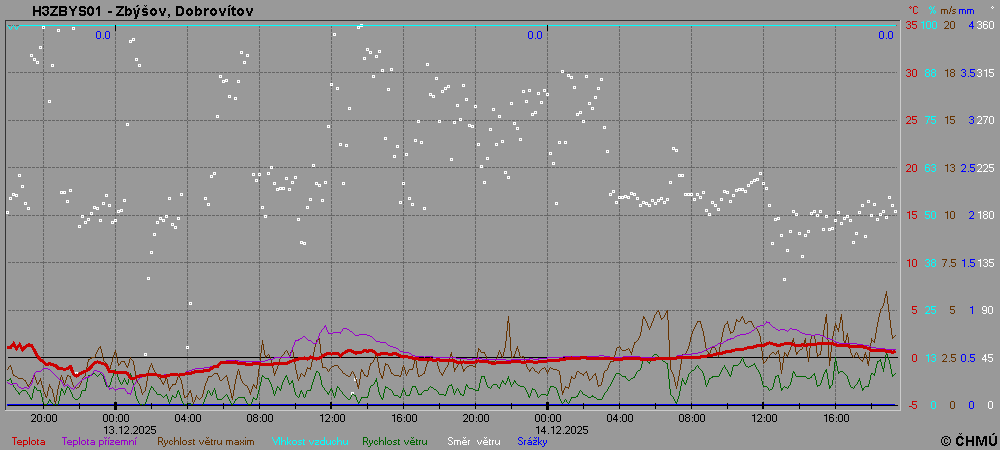
Task: Click the 360 wind direction axis value
Action: pos(985,25)
